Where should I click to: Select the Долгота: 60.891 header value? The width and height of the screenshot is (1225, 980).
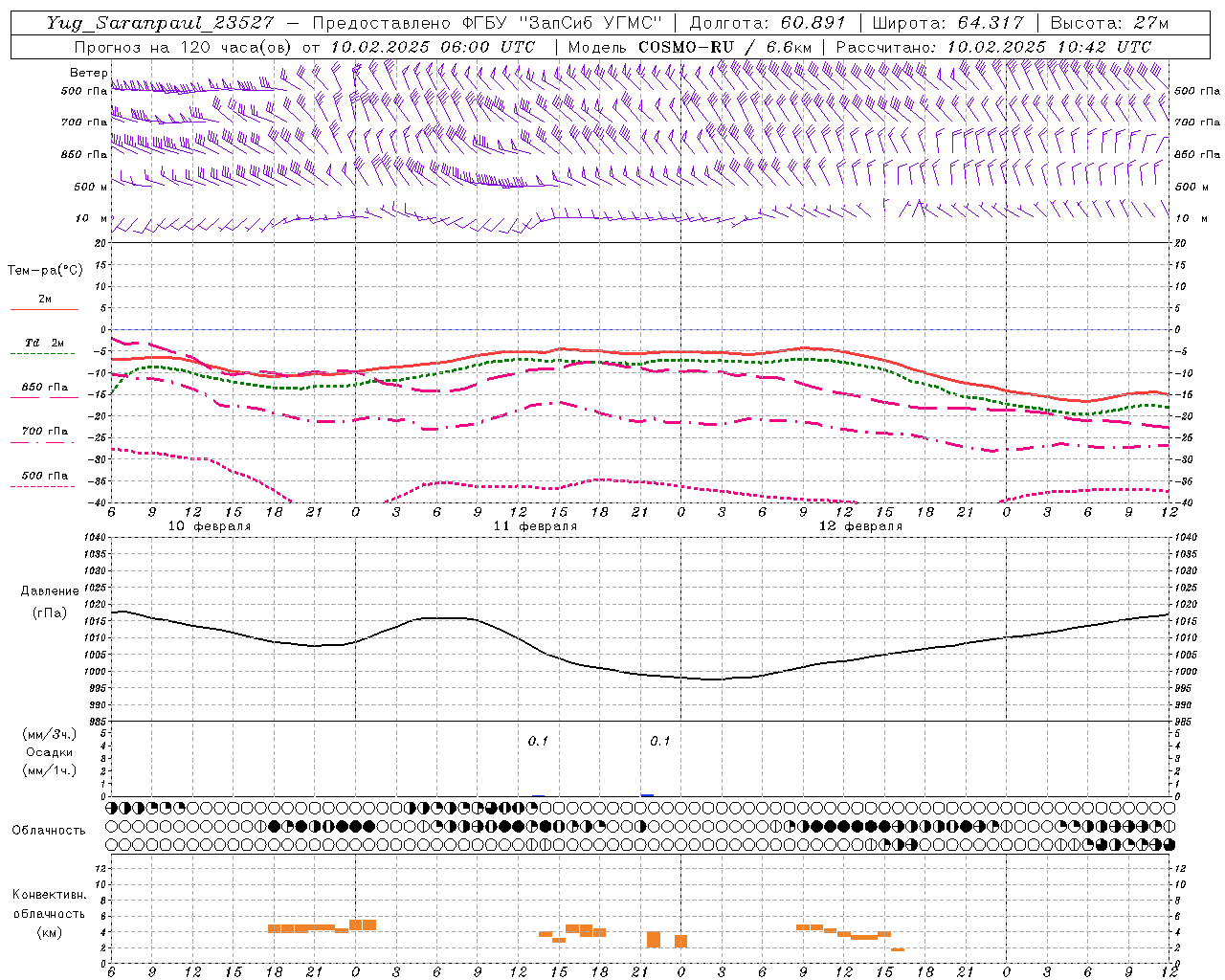click(768, 23)
